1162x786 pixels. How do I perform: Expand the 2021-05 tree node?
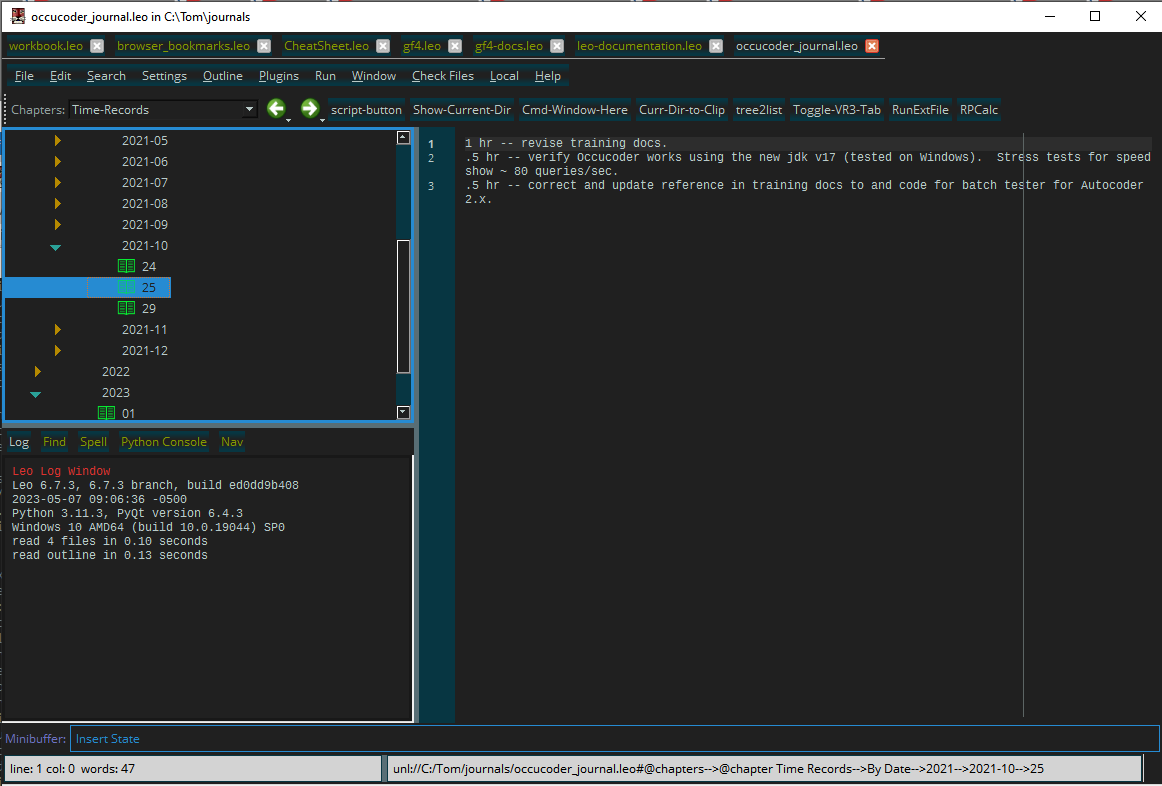[x=58, y=141]
